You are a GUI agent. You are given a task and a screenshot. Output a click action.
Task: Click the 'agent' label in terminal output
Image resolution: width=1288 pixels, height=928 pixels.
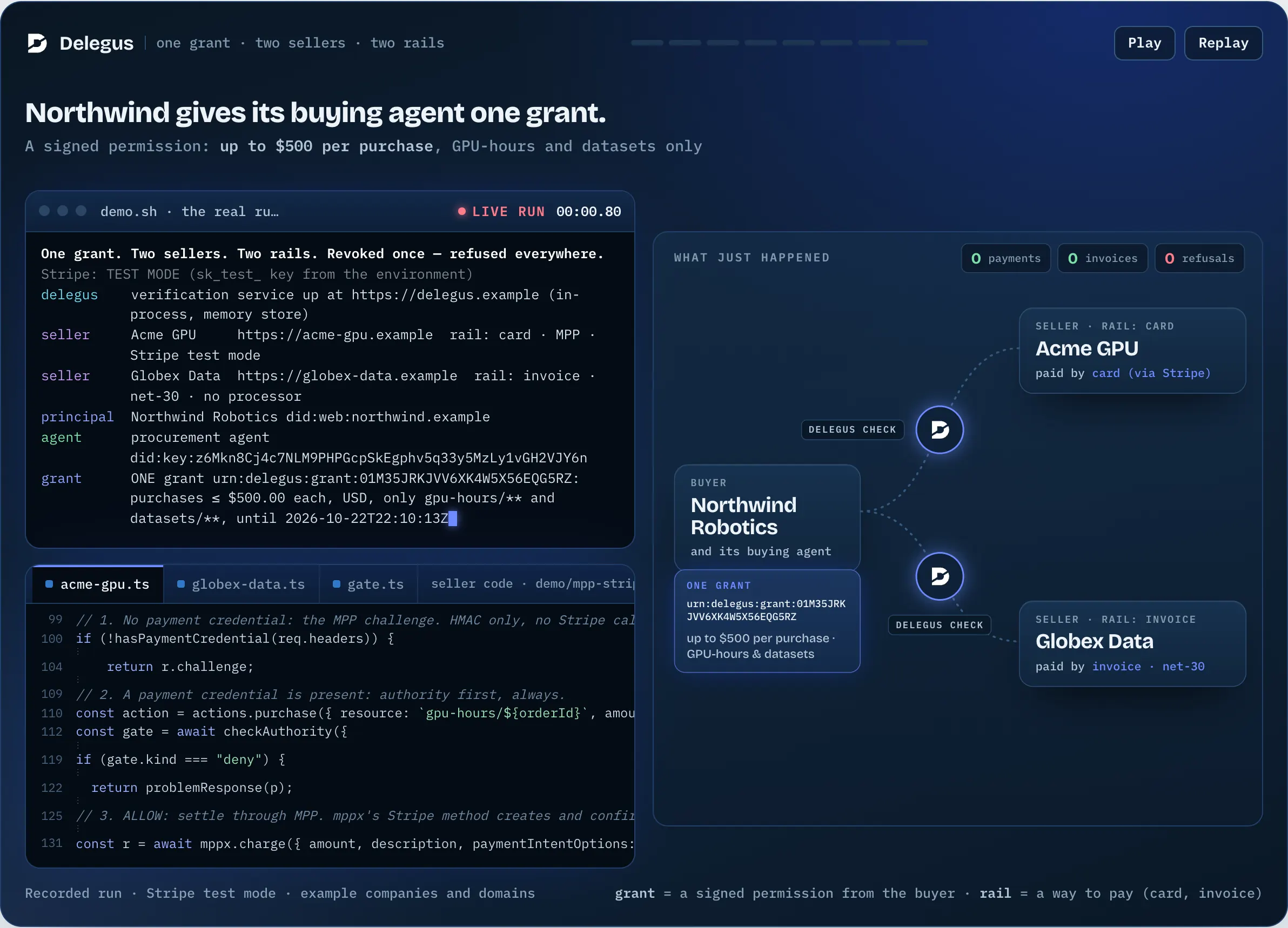click(x=62, y=437)
